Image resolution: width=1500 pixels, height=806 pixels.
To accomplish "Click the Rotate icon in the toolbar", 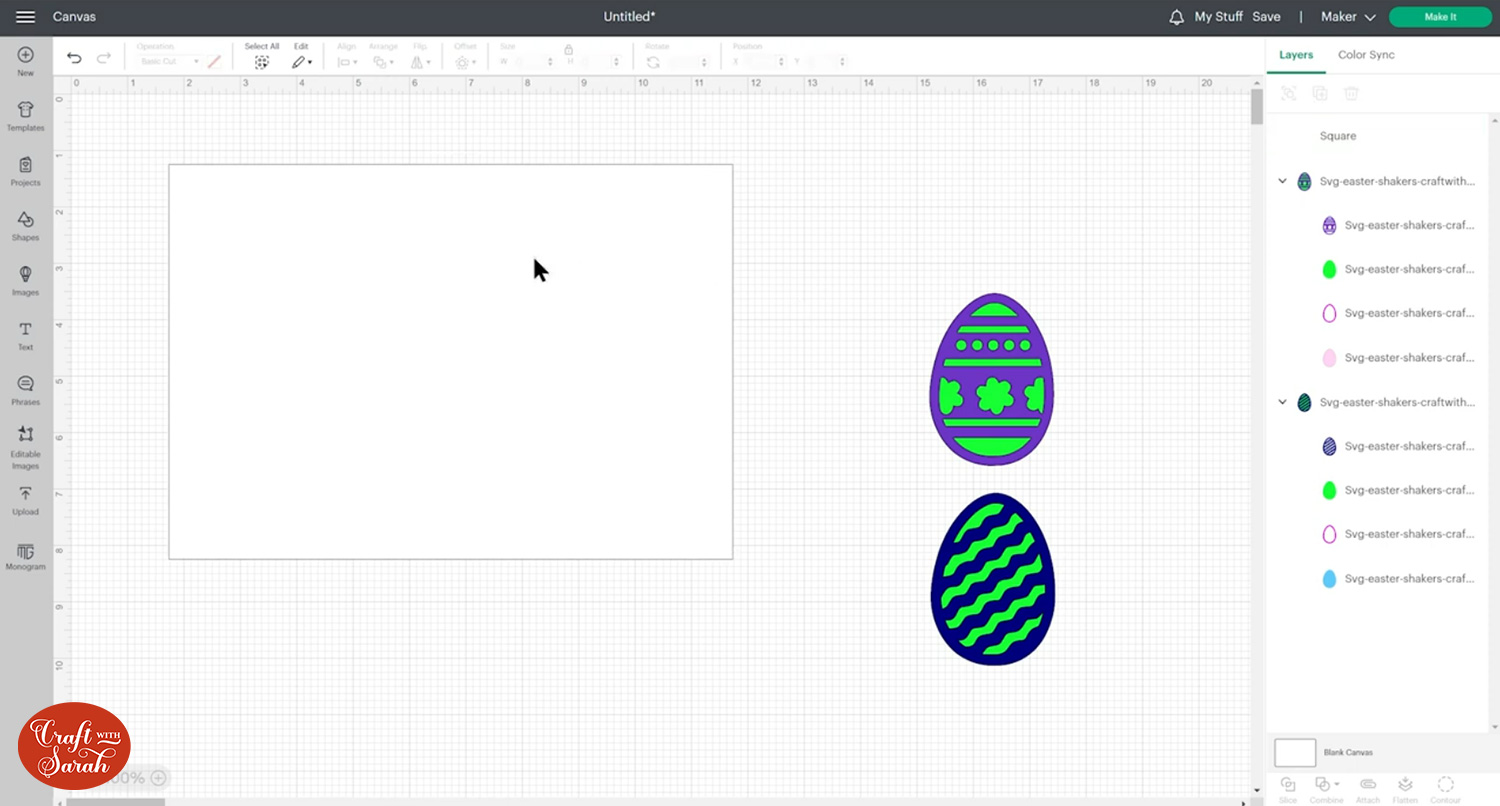I will pyautogui.click(x=654, y=62).
